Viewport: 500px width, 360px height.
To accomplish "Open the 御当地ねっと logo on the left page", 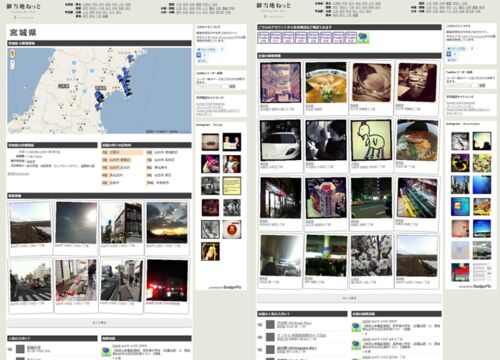I will point(24,6).
